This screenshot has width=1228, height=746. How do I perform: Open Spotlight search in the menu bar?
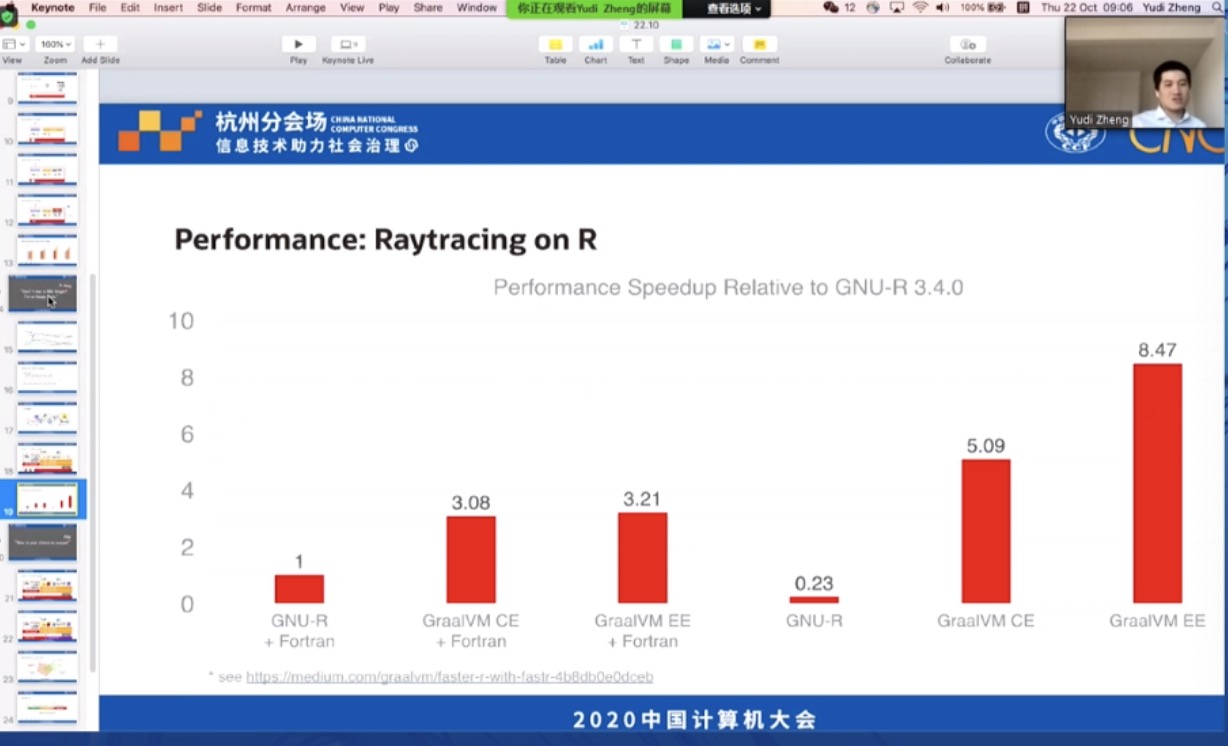(x=1218, y=7)
